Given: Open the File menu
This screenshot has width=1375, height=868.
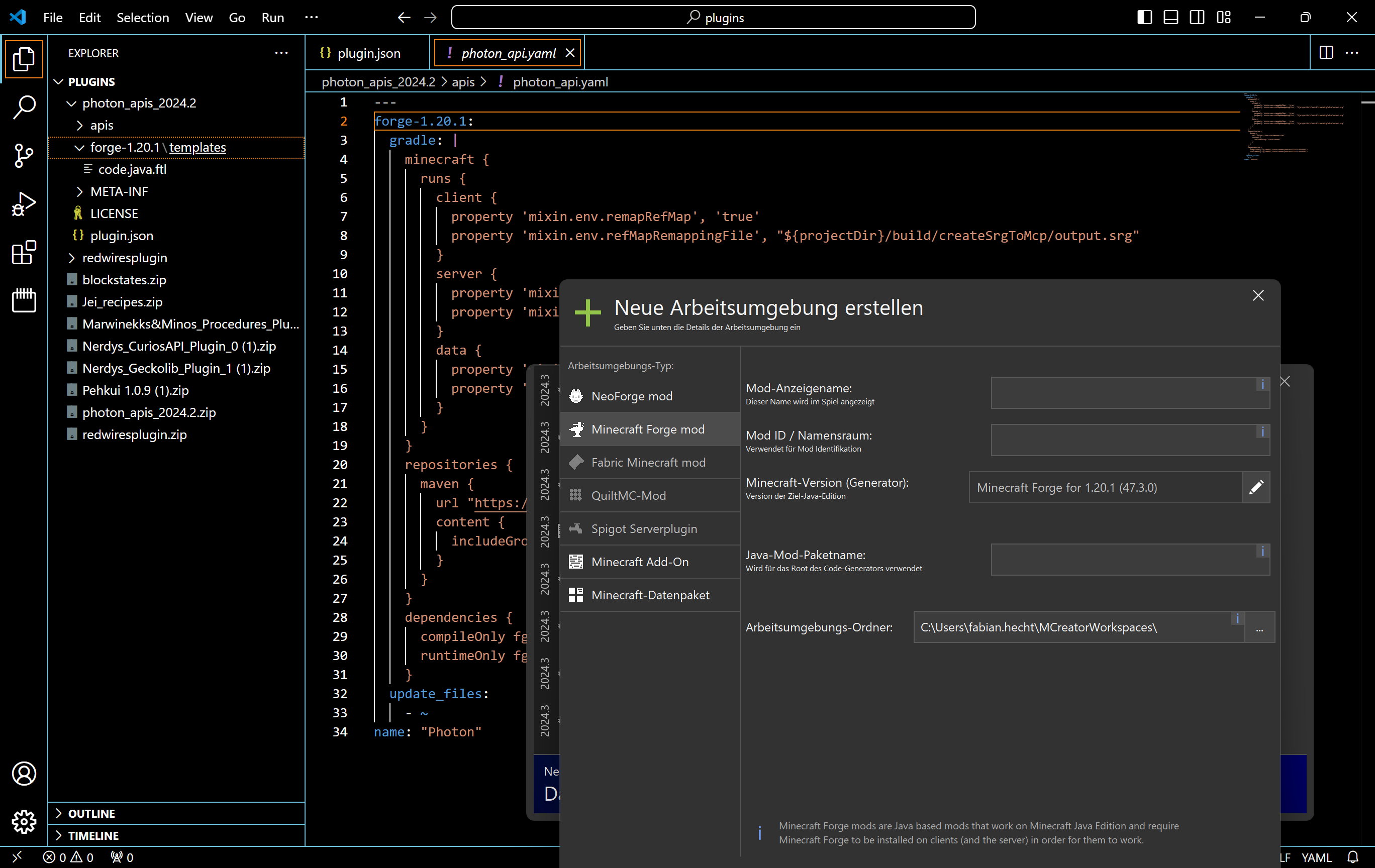Looking at the screenshot, I should tap(53, 18).
